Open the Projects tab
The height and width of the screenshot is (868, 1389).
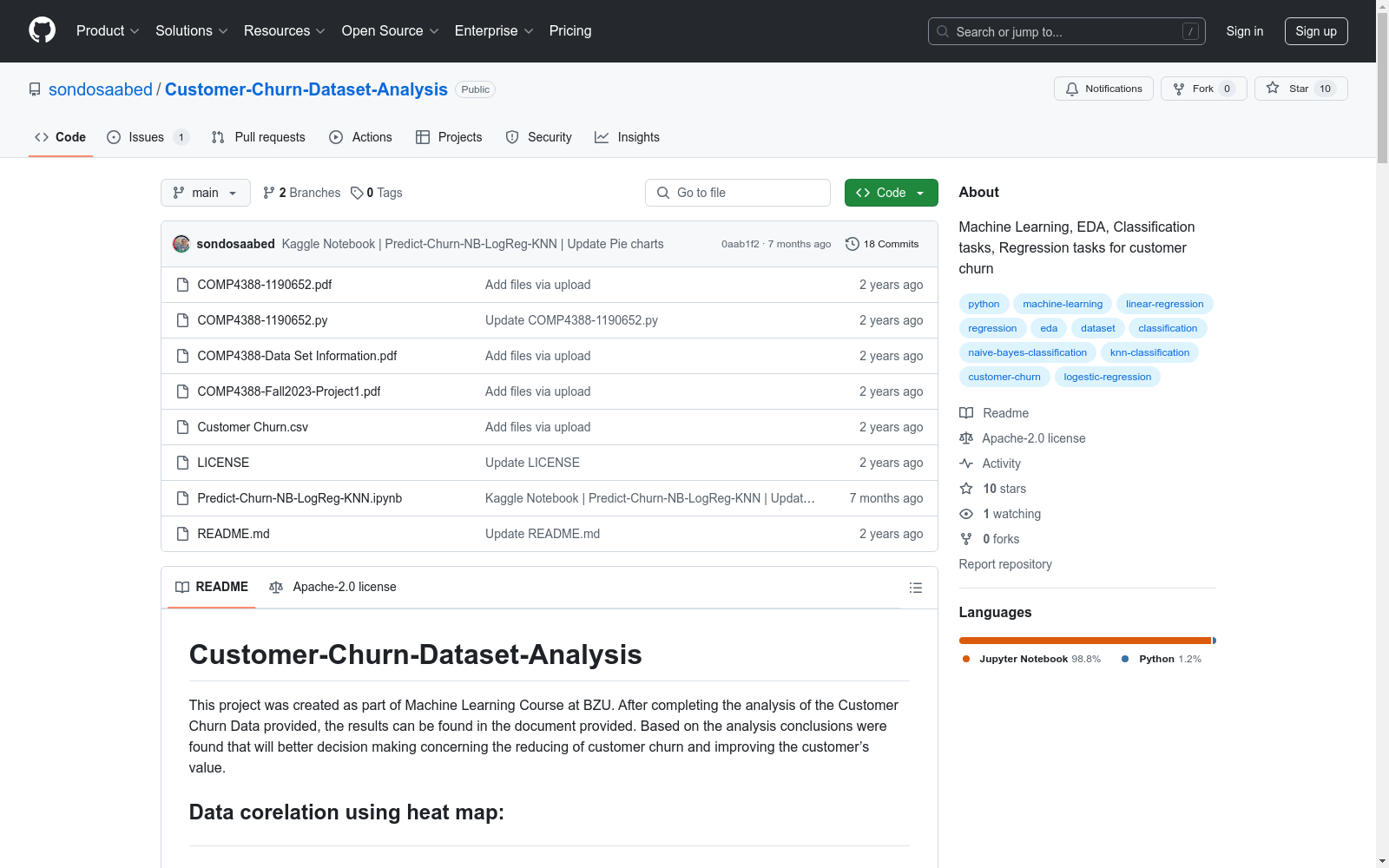pyautogui.click(x=449, y=137)
